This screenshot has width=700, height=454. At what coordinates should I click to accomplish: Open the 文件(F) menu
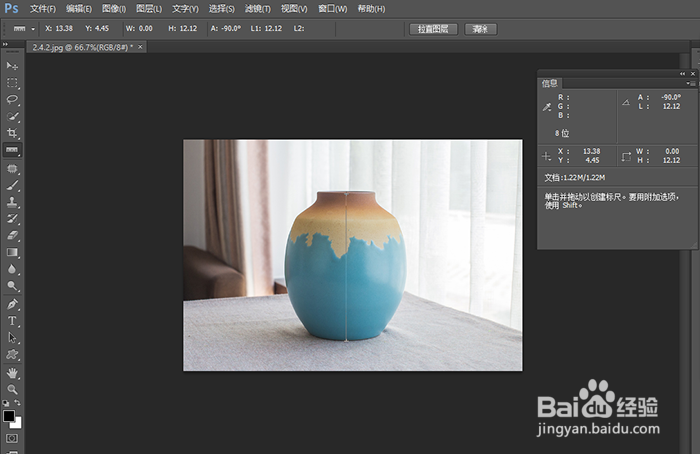point(43,8)
